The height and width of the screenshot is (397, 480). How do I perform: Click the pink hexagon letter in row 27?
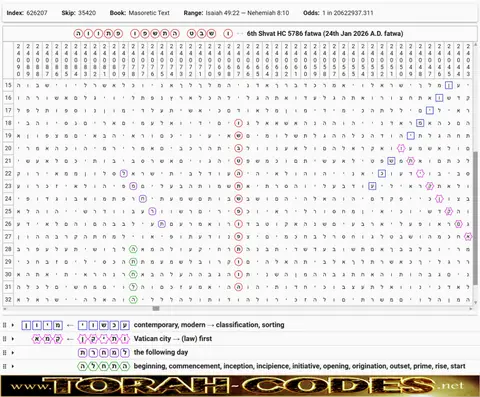click(468, 237)
